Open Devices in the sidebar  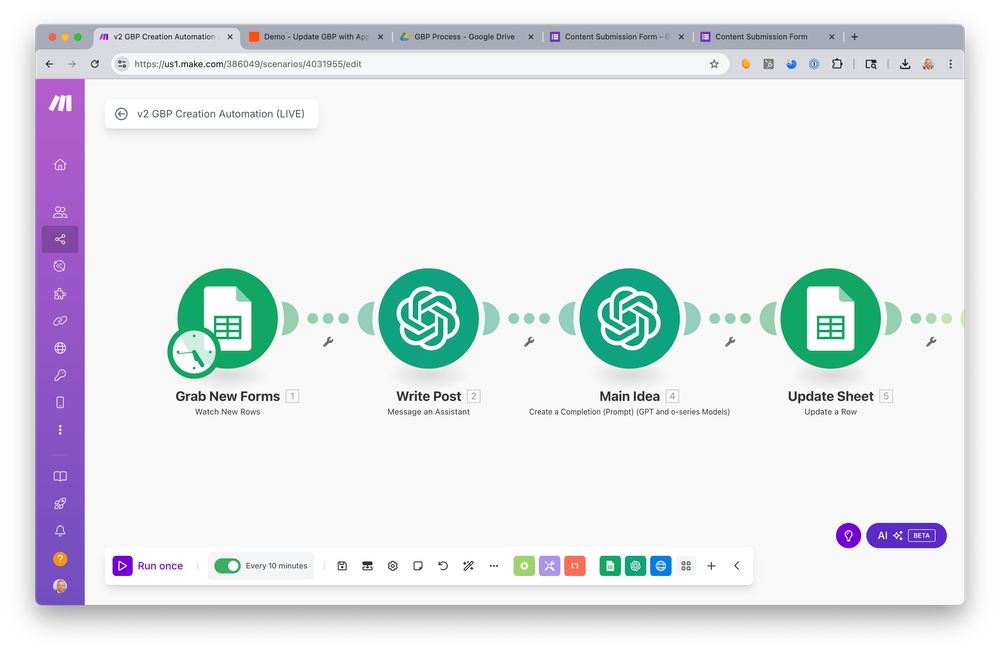tap(60, 403)
